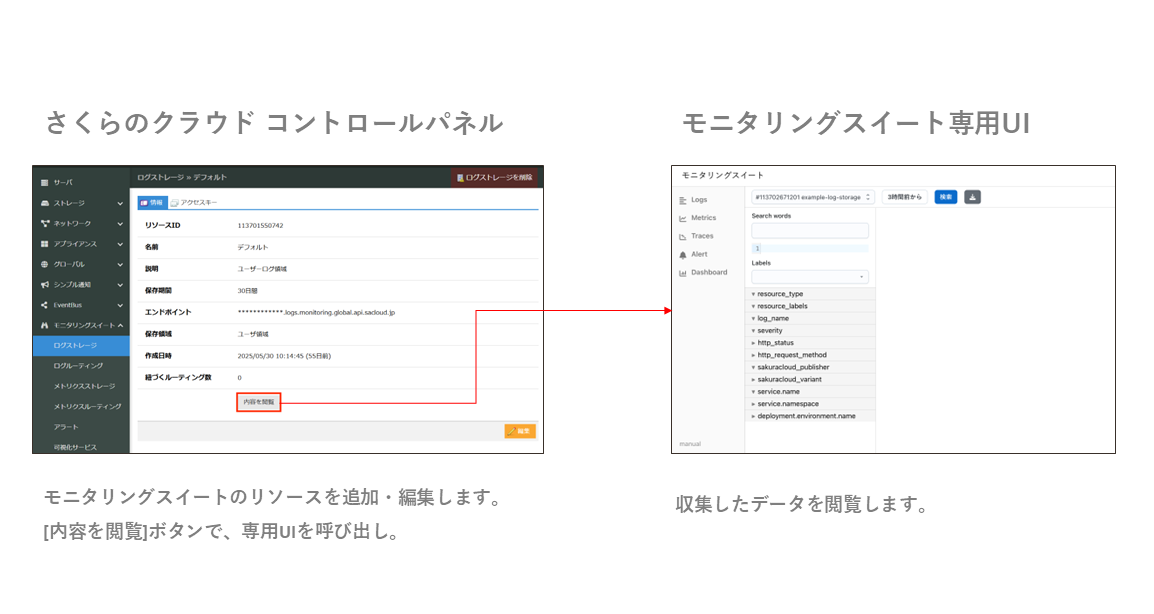Select ログルーティング in the sidebar
1154x614 pixels.
click(x=78, y=366)
